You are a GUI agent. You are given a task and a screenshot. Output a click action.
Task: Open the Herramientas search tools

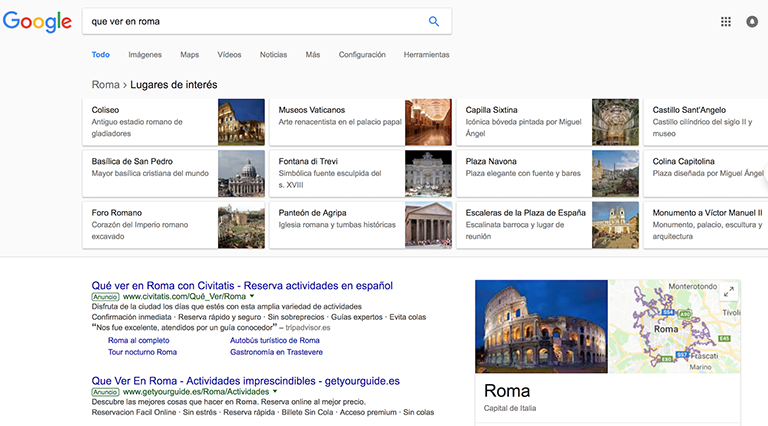coord(426,55)
